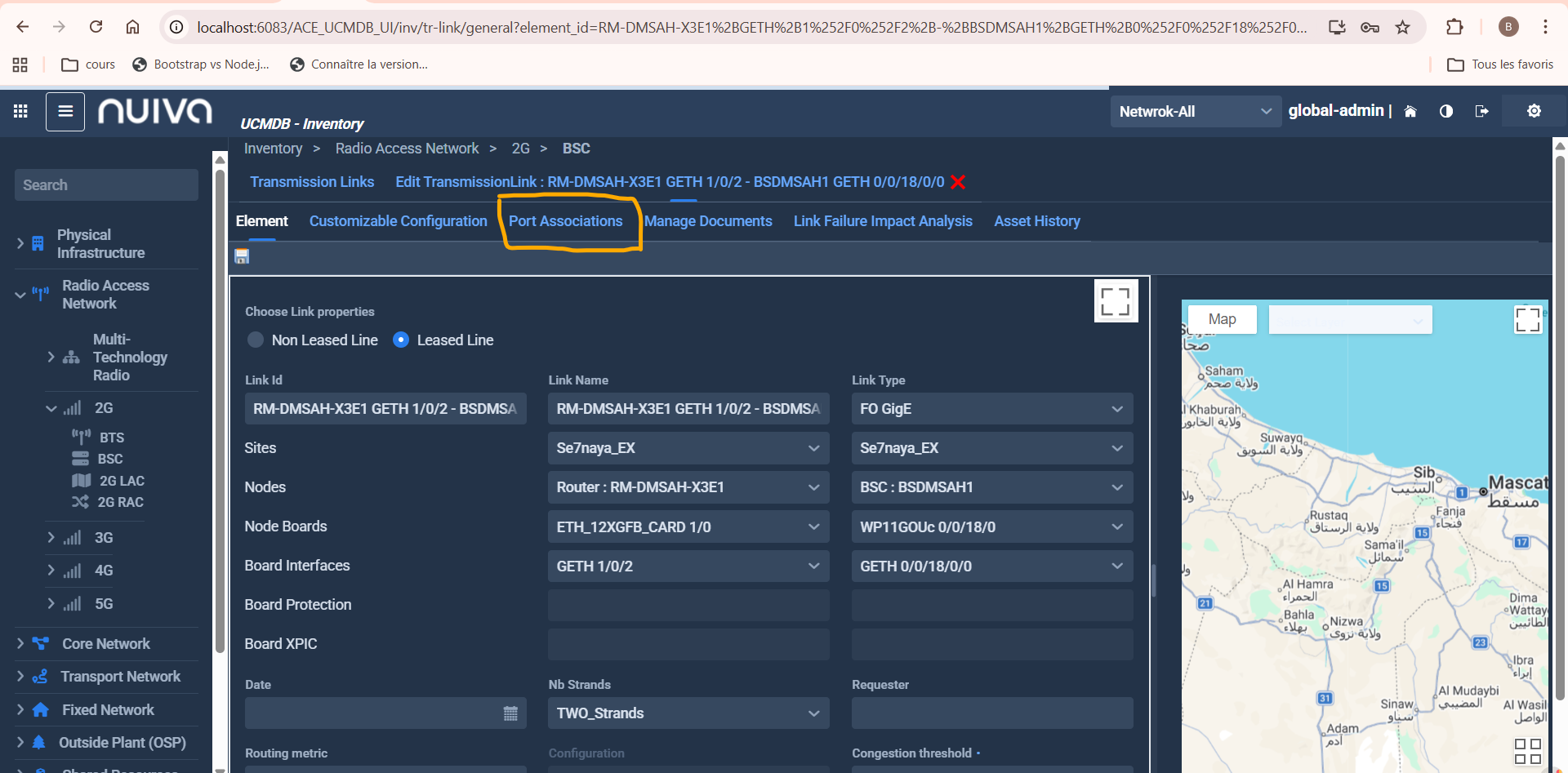The height and width of the screenshot is (773, 1568).
Task: Select the Non Leased Line radio button
Action: [256, 340]
